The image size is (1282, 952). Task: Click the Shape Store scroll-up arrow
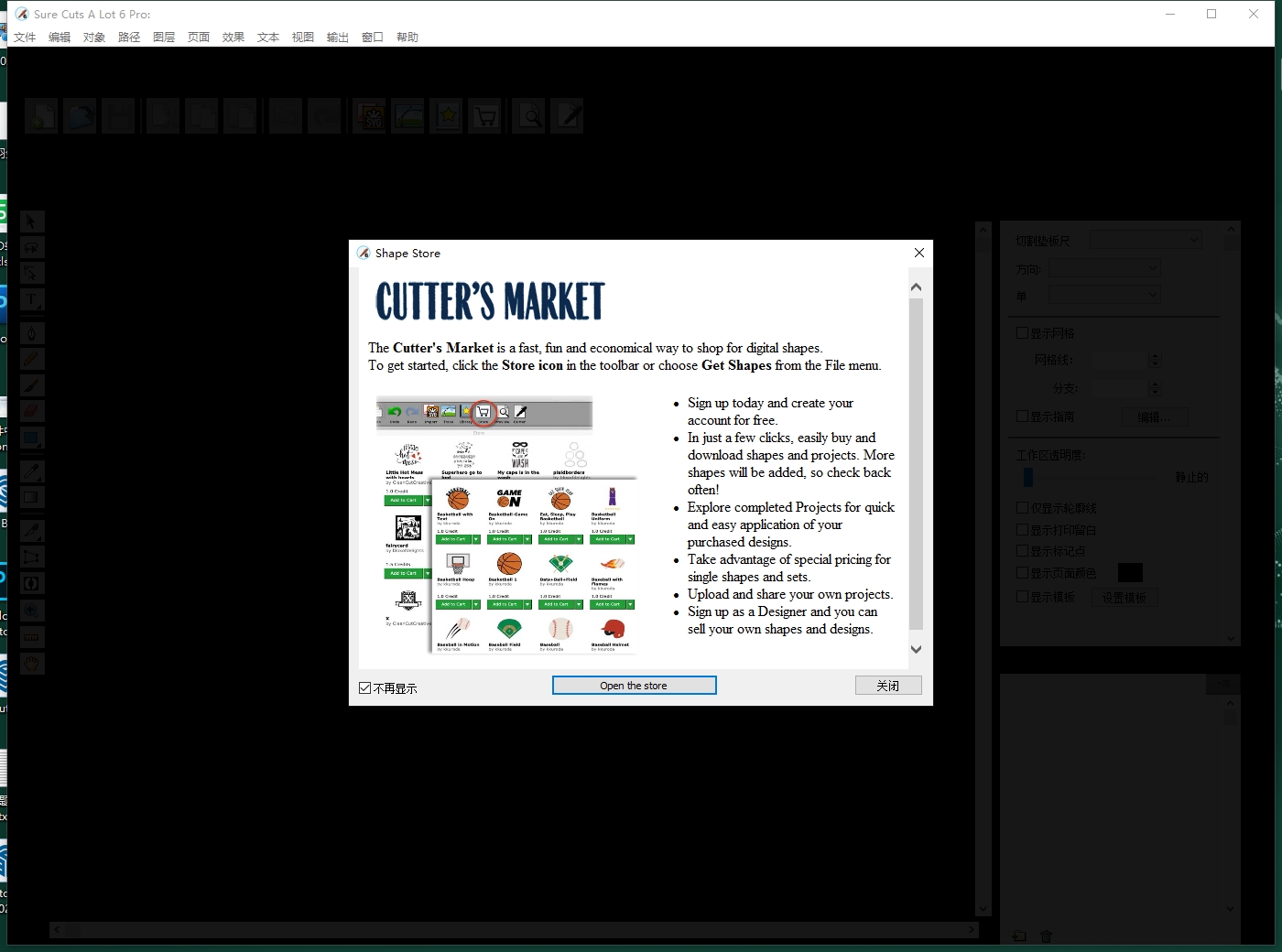916,287
